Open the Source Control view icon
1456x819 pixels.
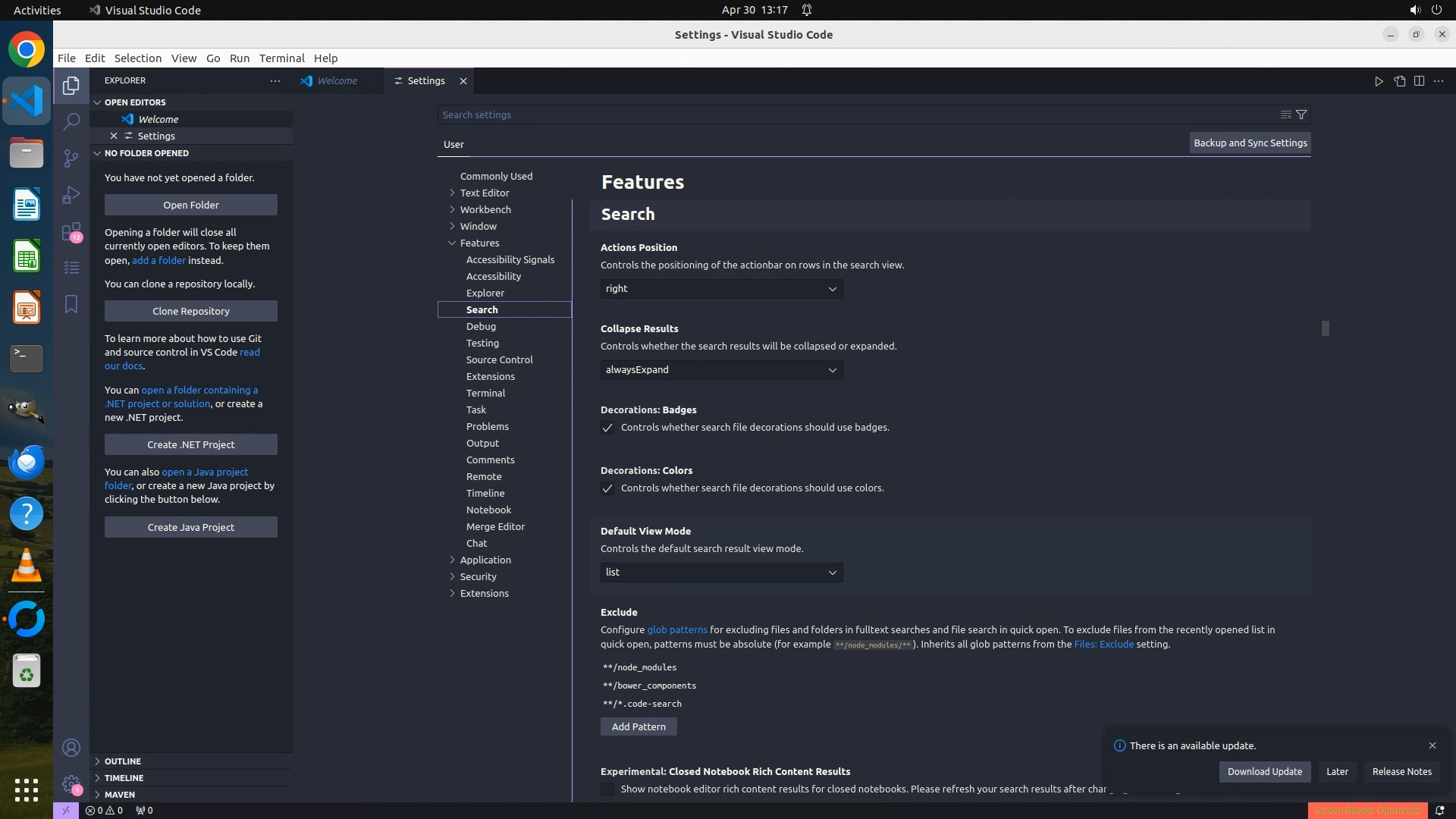[x=71, y=158]
